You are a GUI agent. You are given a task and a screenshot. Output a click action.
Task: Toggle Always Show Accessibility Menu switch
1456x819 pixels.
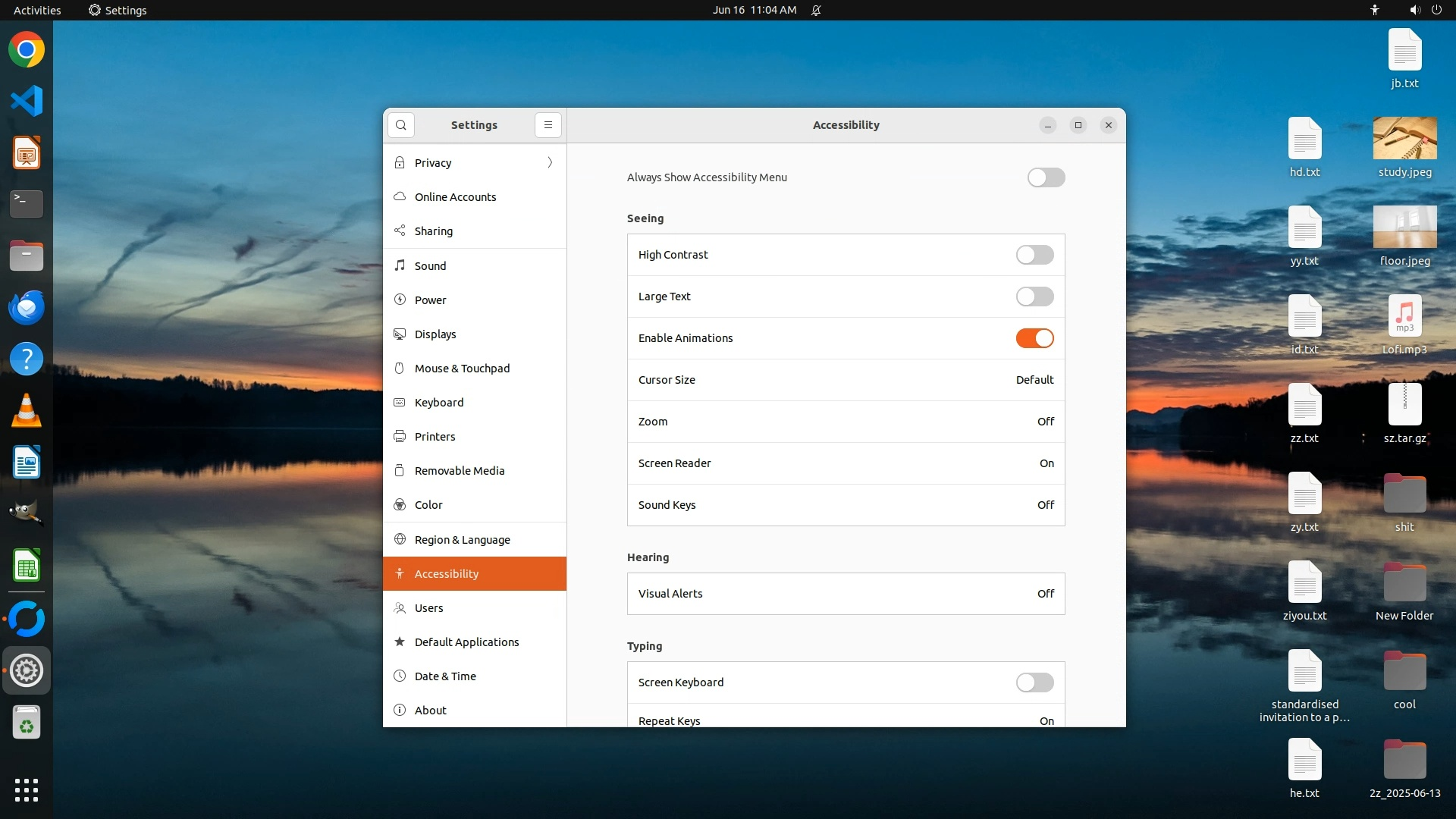click(1046, 177)
